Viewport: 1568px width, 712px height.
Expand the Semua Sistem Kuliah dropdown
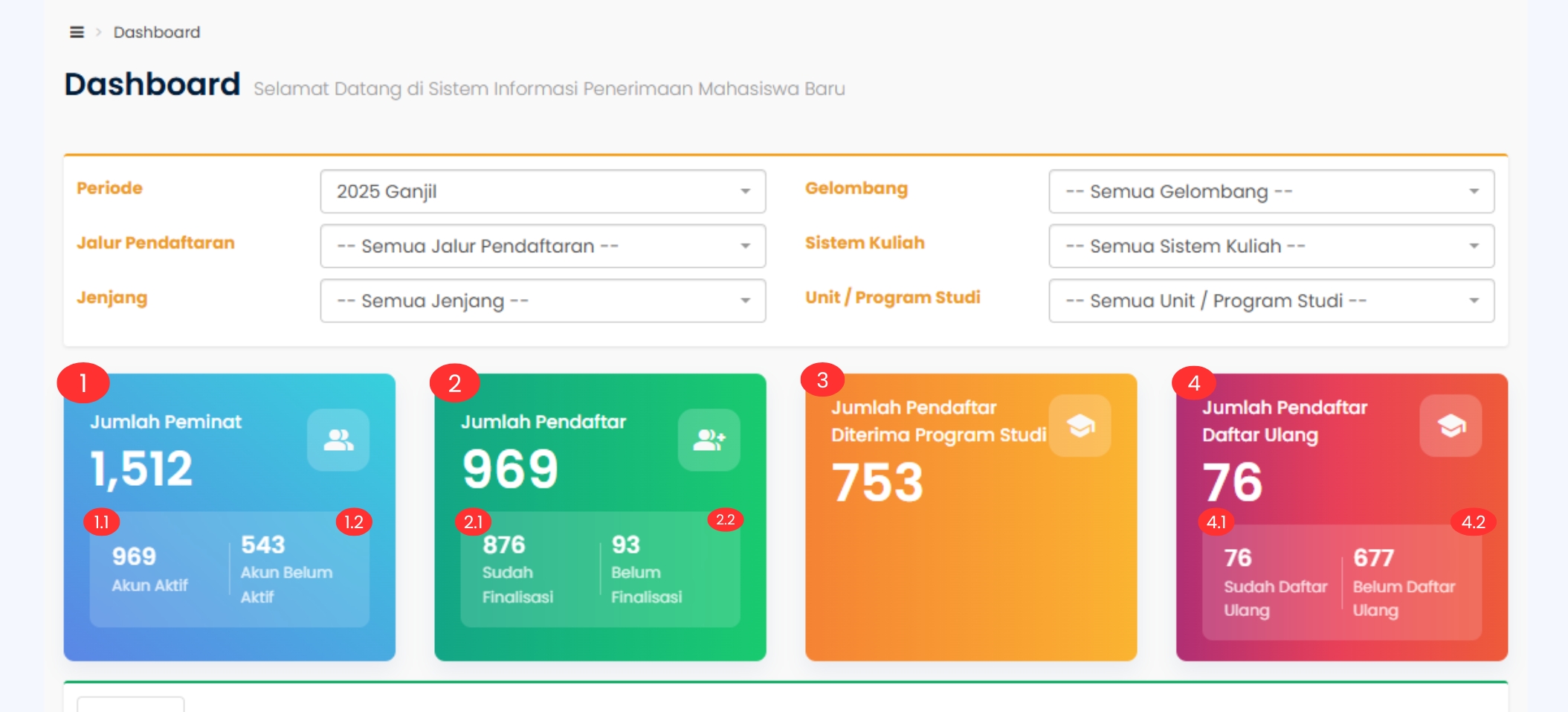point(1271,246)
